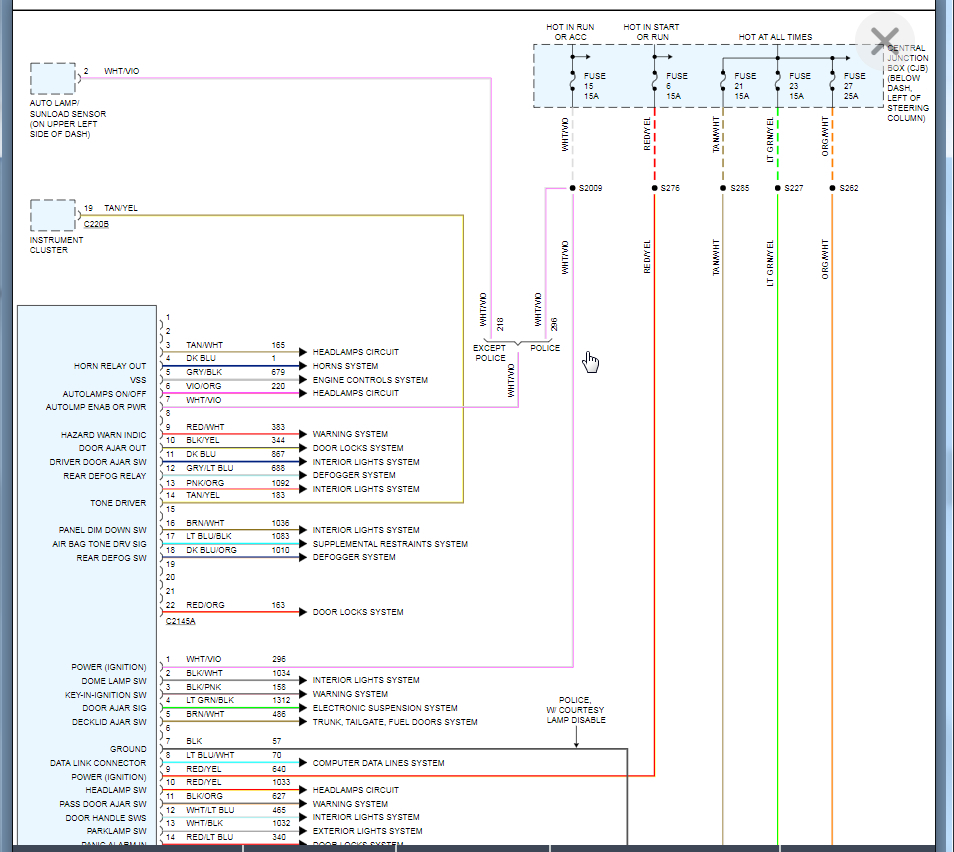
Task: Click 'DECKLID AJAR SW' pin label
Action: tap(109, 722)
